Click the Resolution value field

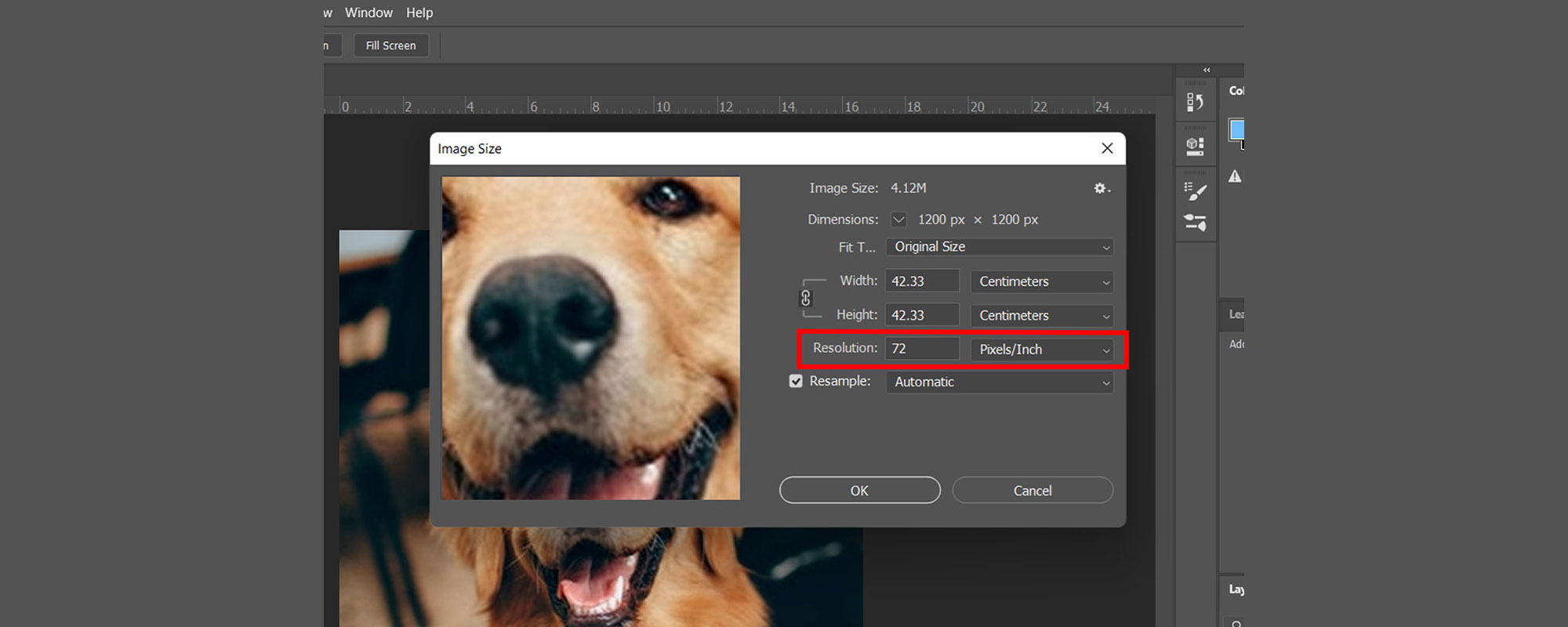(922, 349)
